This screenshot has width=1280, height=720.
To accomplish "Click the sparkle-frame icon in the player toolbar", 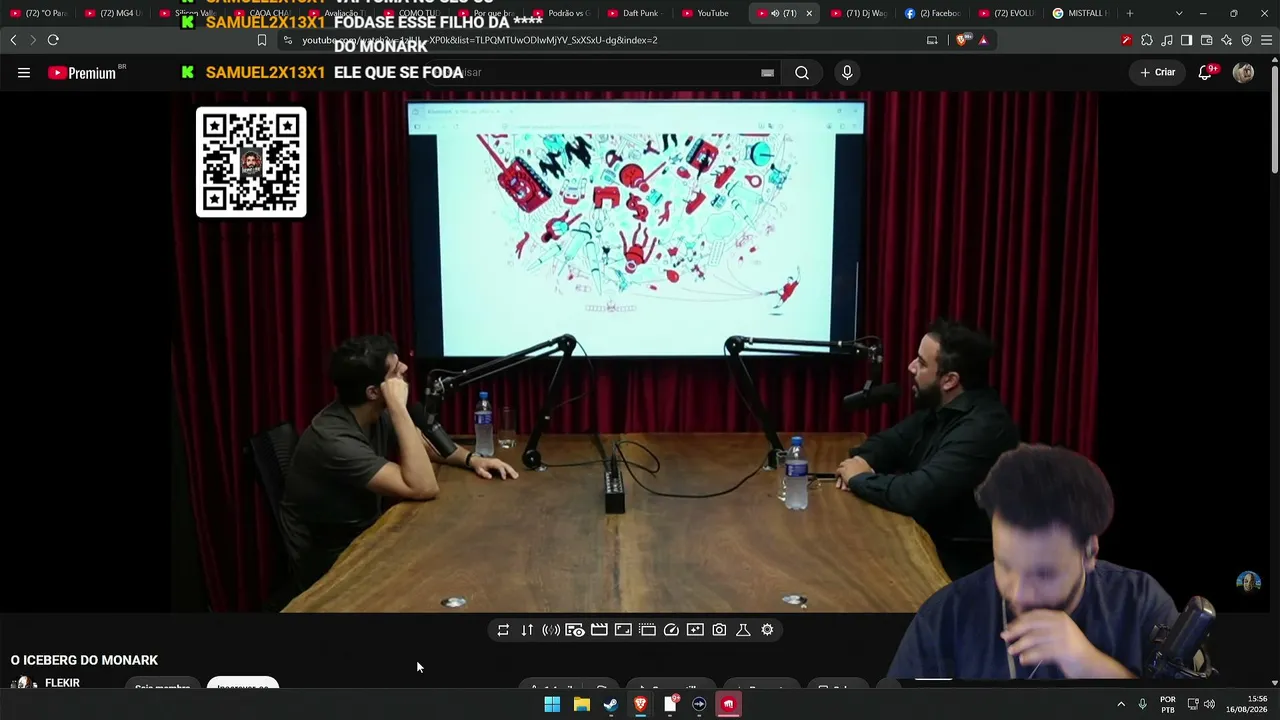I will coord(695,630).
